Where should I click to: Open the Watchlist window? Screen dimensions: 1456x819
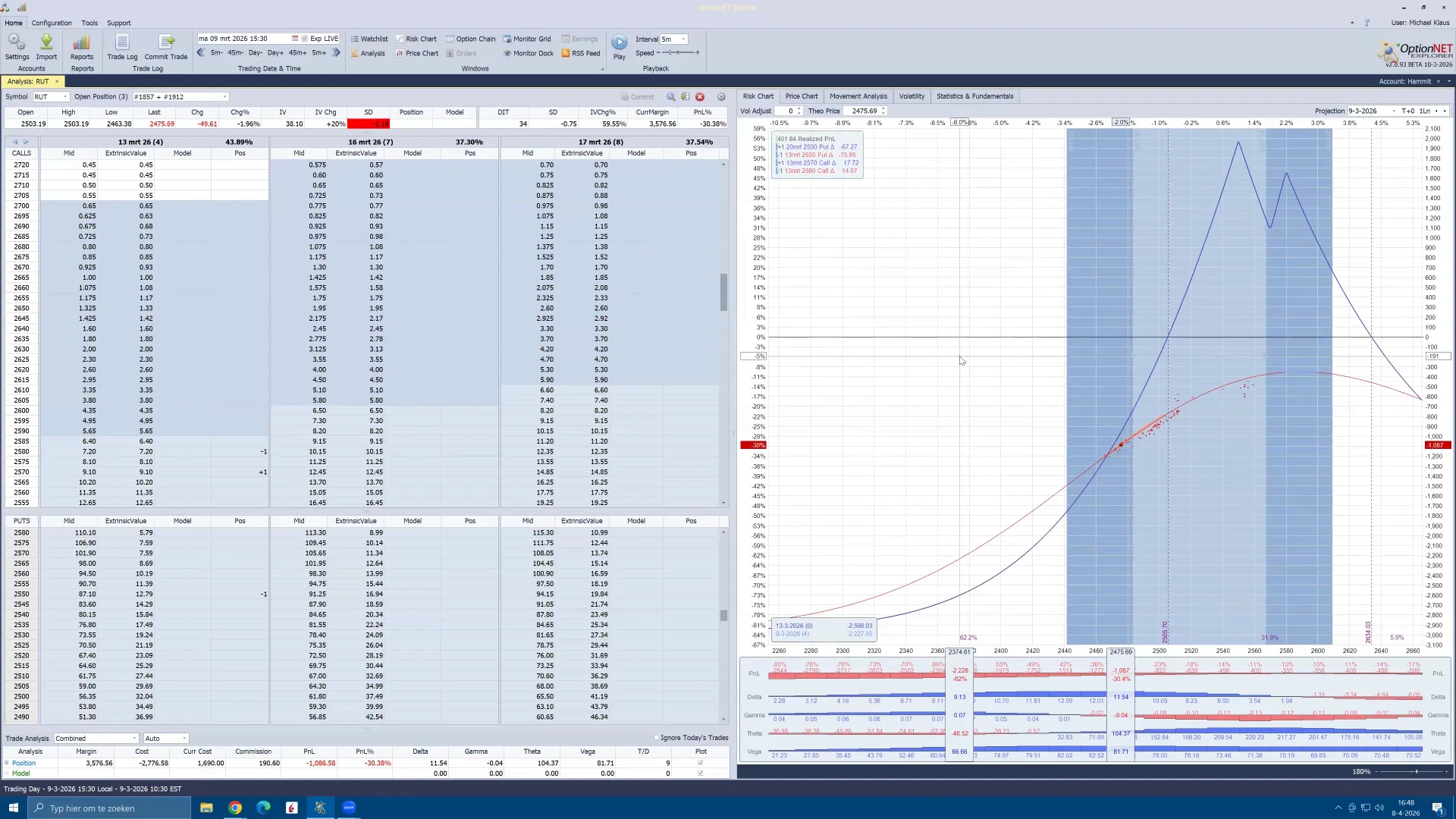[369, 39]
